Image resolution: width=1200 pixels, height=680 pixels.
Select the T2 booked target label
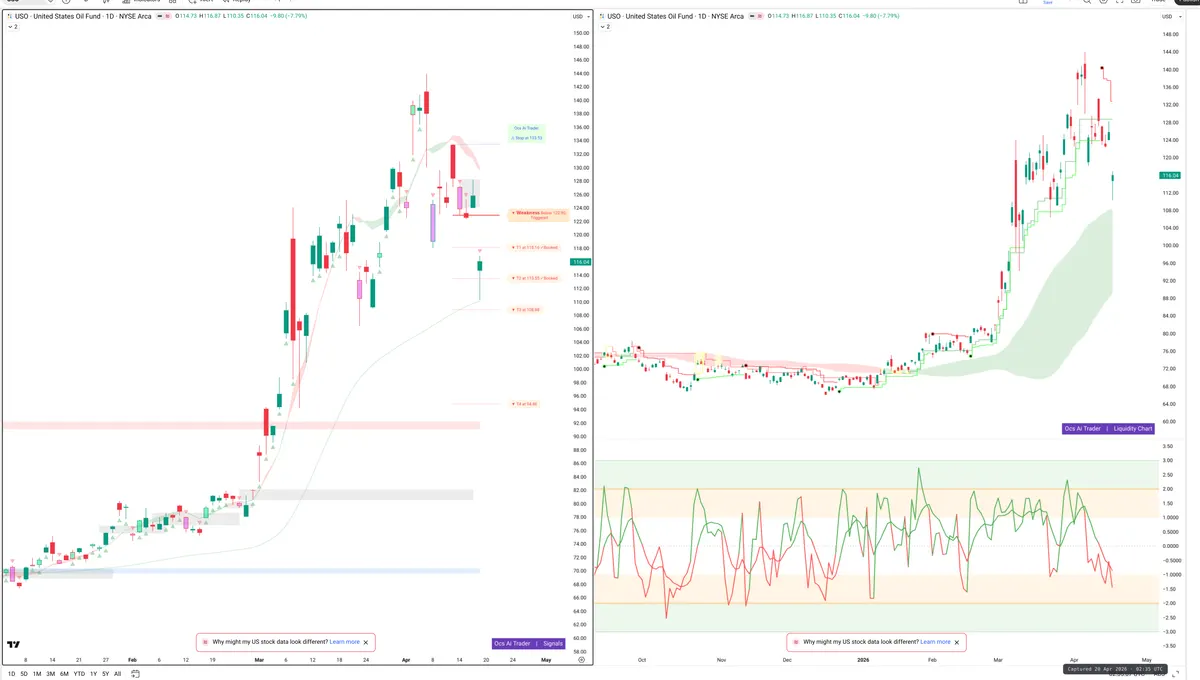535,278
